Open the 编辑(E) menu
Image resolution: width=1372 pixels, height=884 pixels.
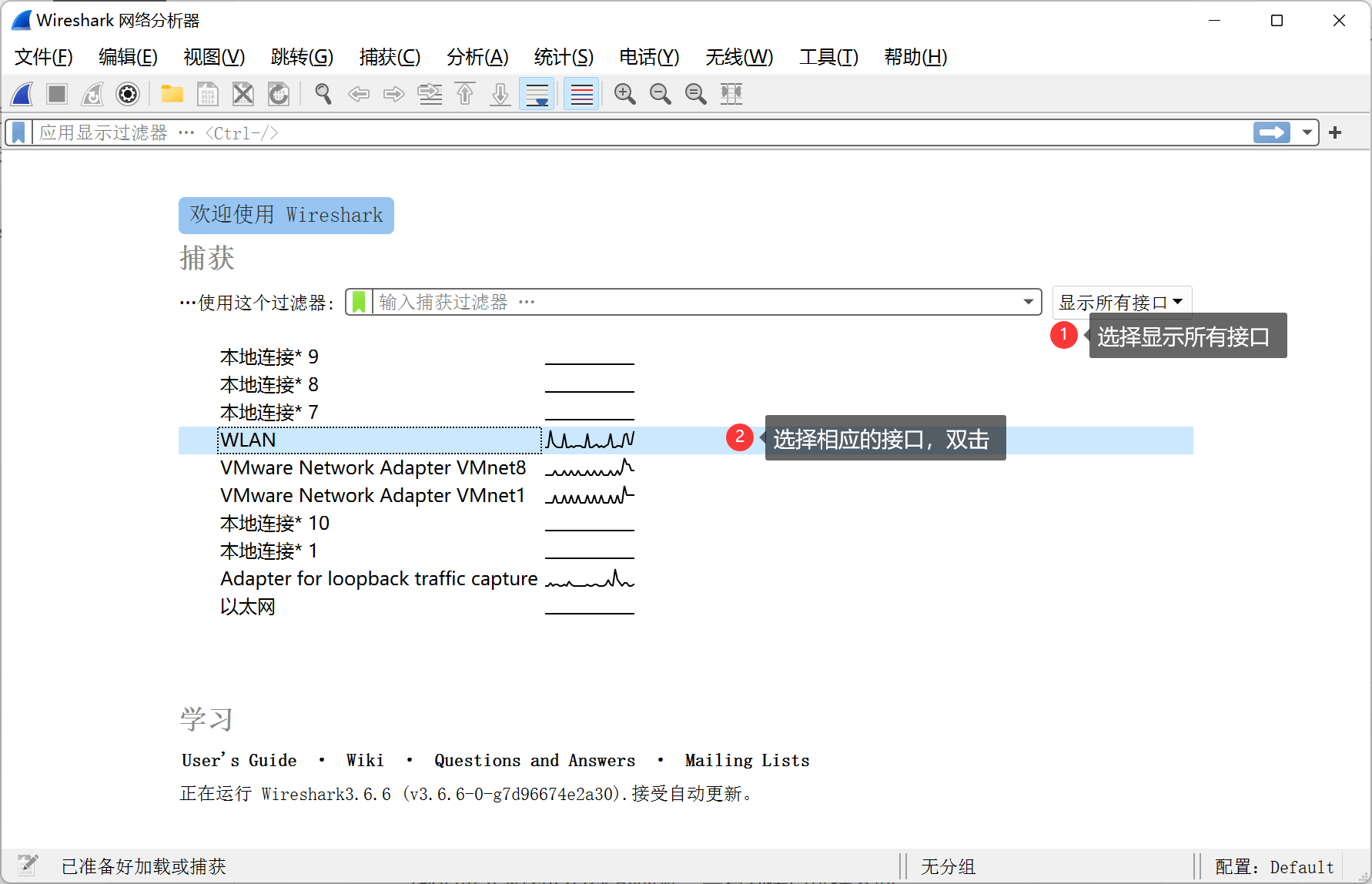[x=128, y=57]
